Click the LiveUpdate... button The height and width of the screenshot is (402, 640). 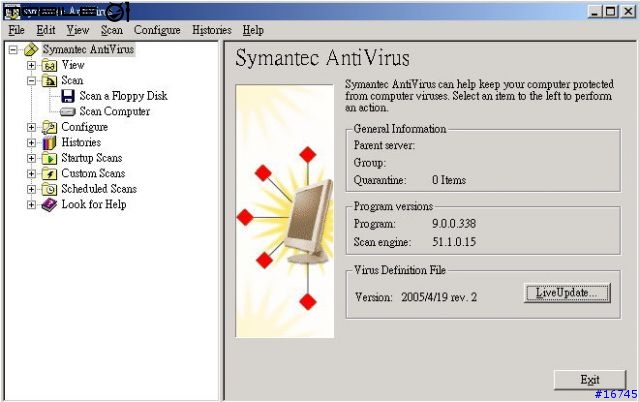coord(567,293)
